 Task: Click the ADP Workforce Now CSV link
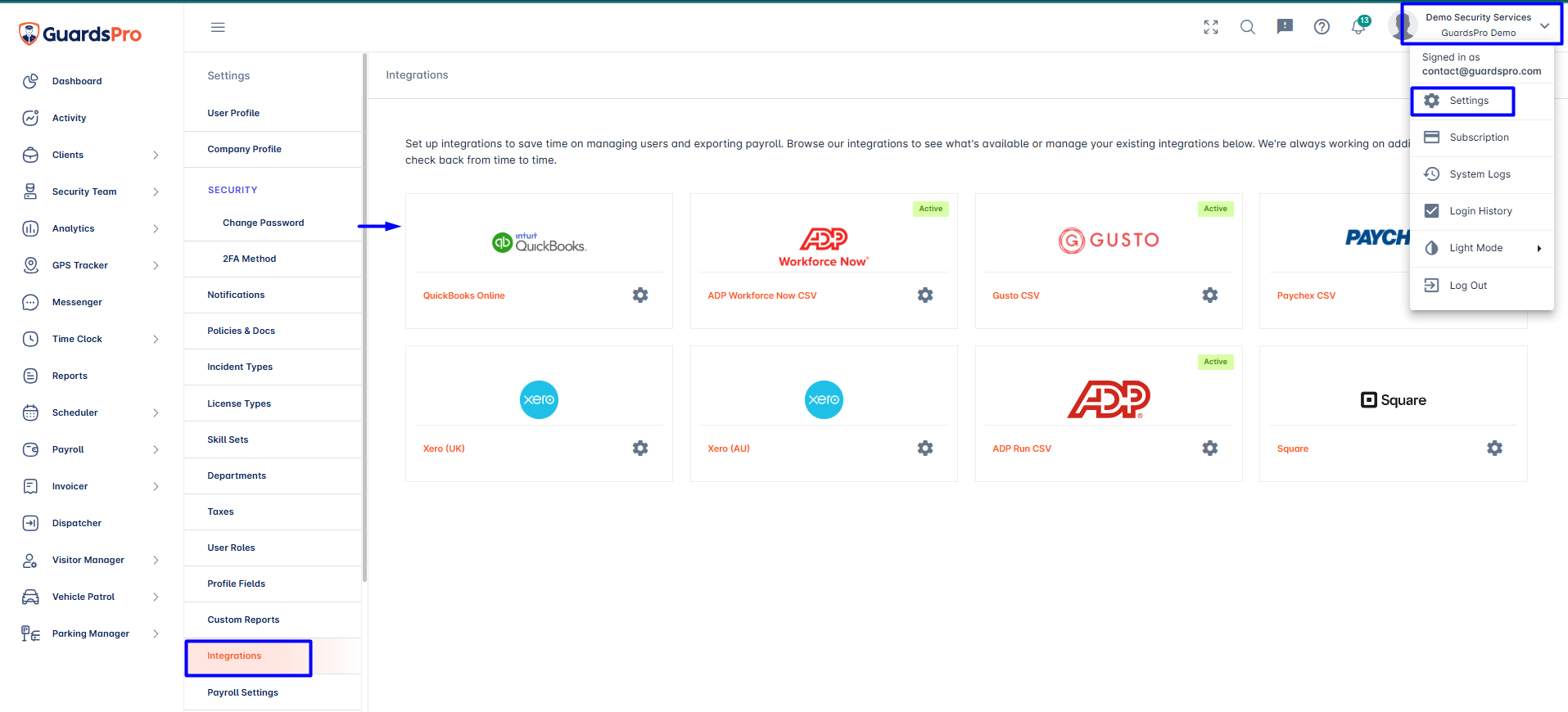(x=761, y=295)
